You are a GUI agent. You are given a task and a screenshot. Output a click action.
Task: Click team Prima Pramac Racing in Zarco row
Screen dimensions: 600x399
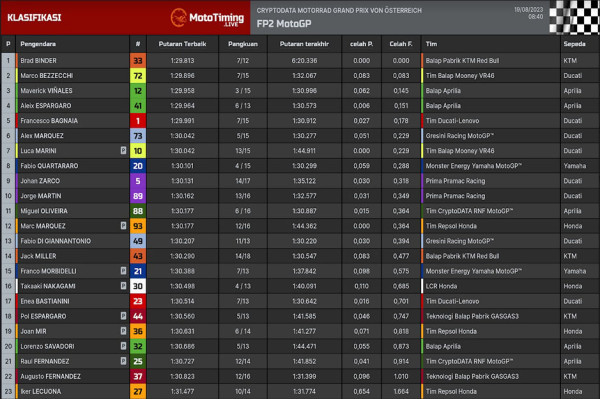point(455,181)
